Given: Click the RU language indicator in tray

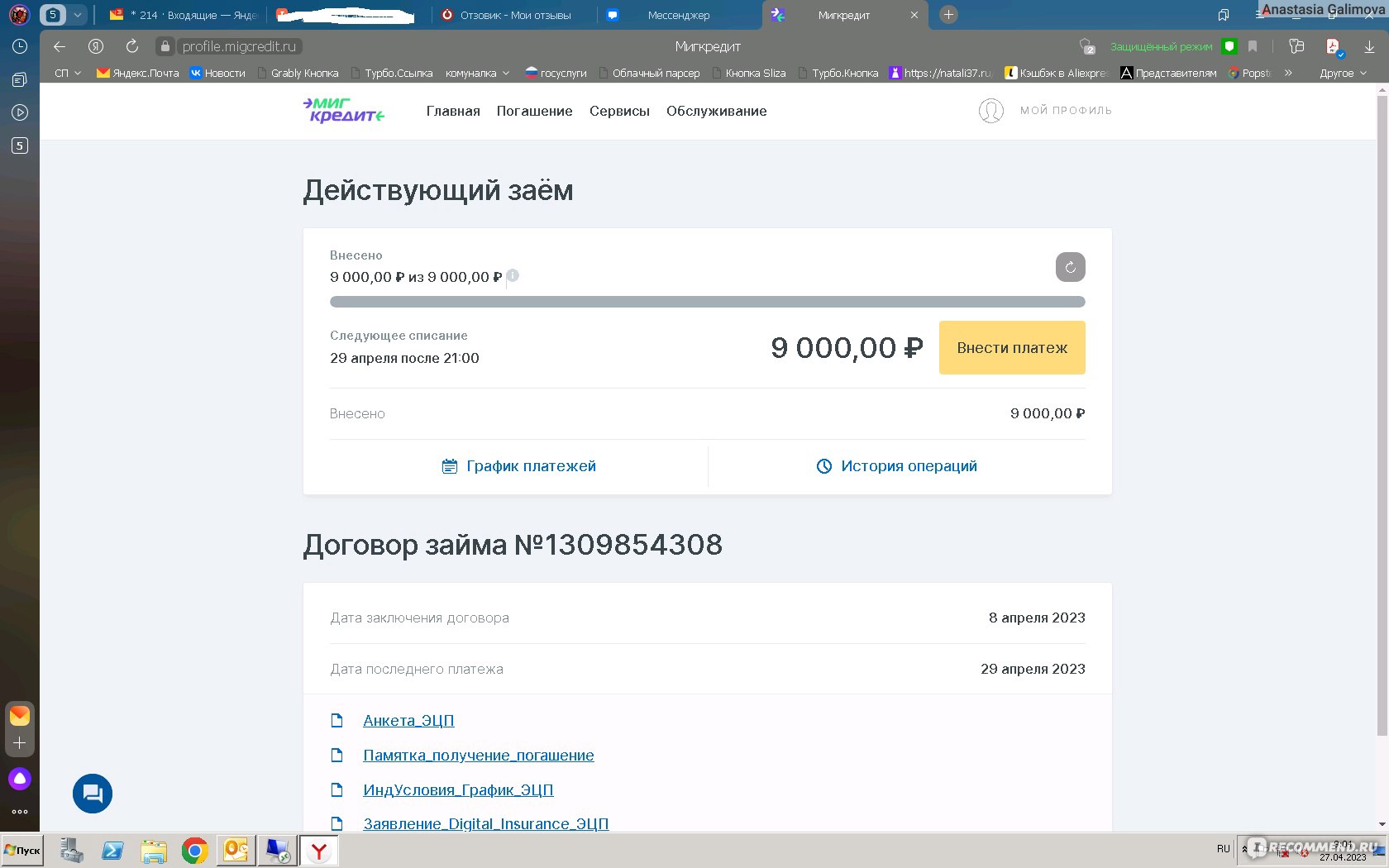Looking at the screenshot, I should (x=1224, y=848).
